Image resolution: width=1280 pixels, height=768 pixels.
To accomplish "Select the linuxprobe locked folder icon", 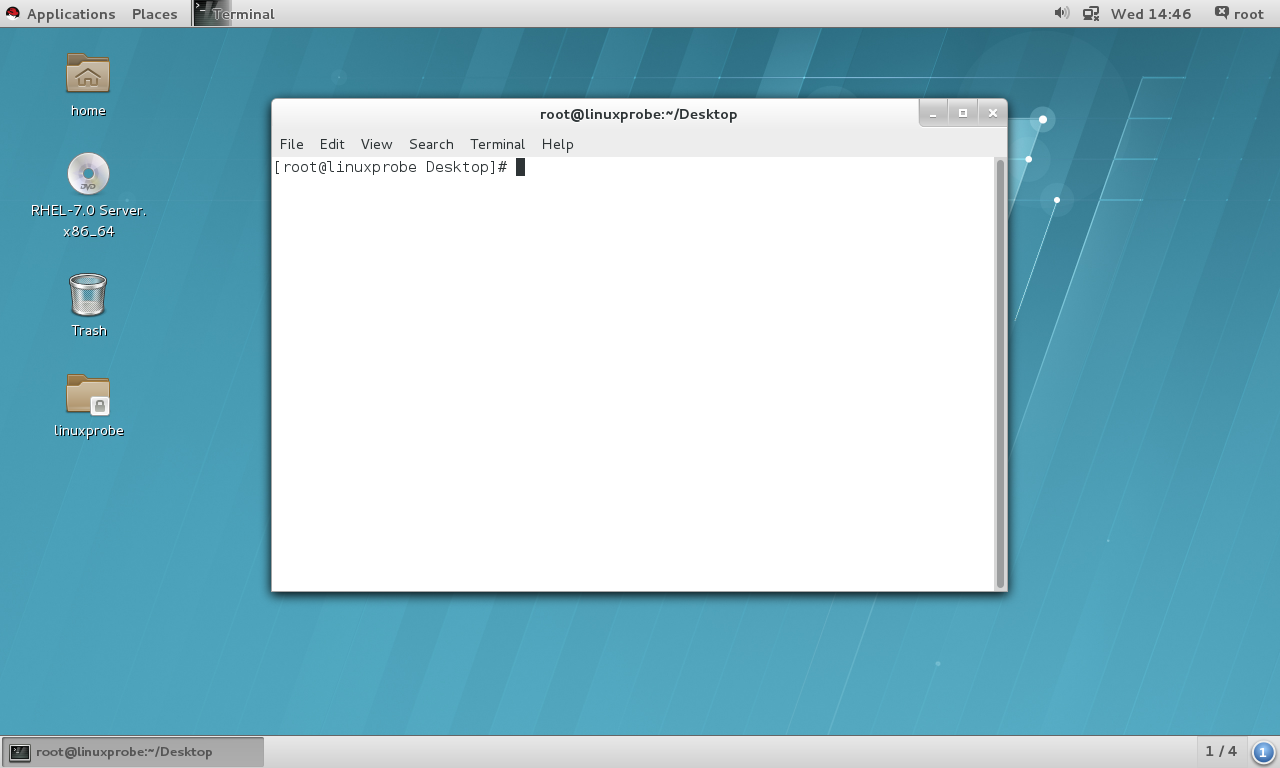I will (88, 394).
